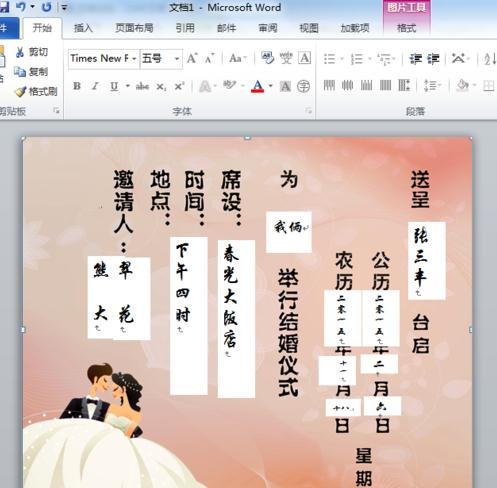Click the Line Spacing icon
Screen dimensions: 497x488
point(430,86)
